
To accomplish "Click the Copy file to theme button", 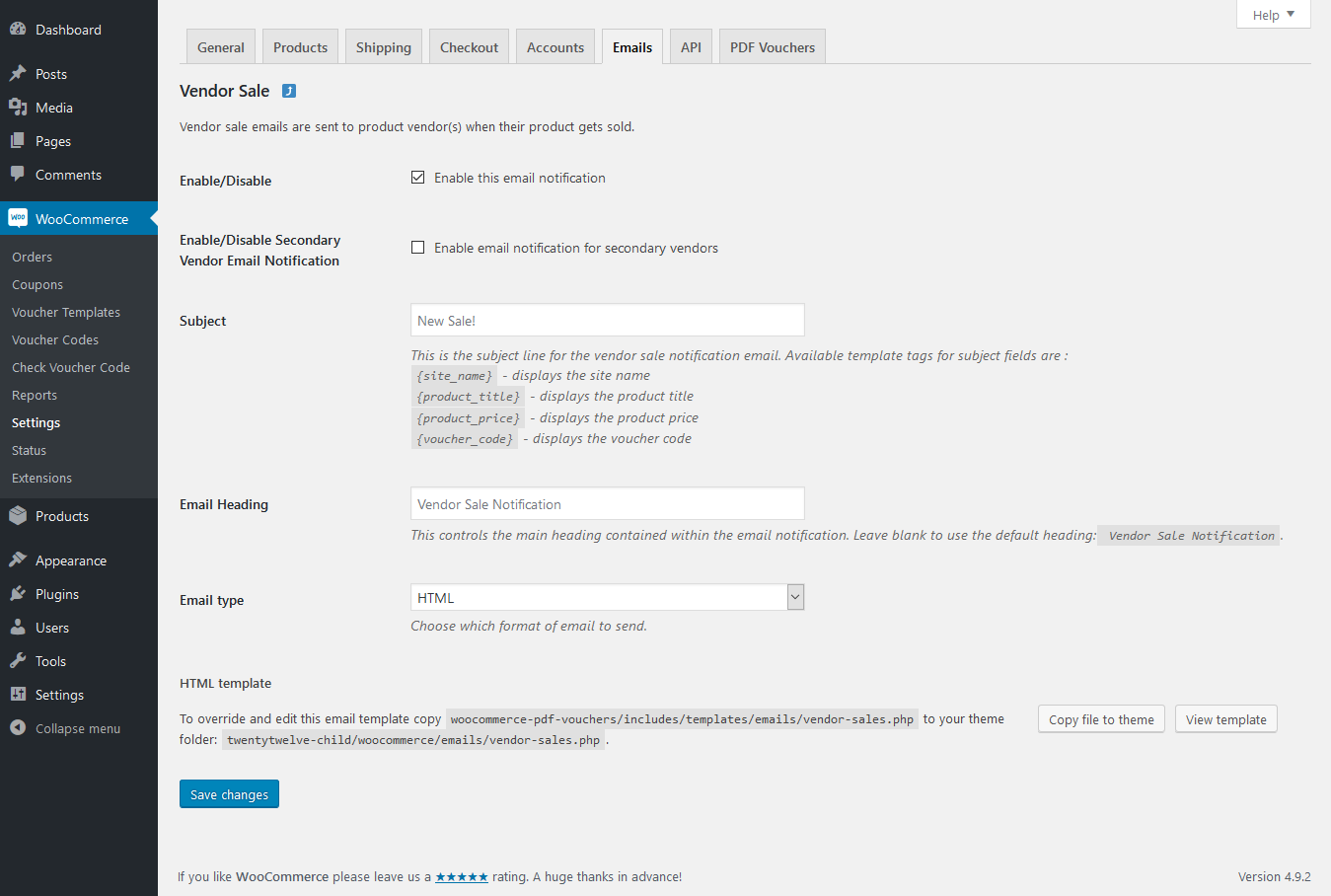I will click(x=1101, y=719).
